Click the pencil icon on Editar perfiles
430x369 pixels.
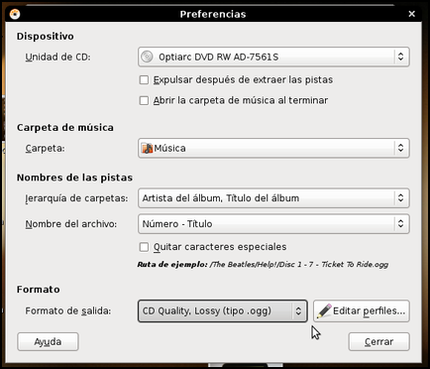(x=324, y=311)
